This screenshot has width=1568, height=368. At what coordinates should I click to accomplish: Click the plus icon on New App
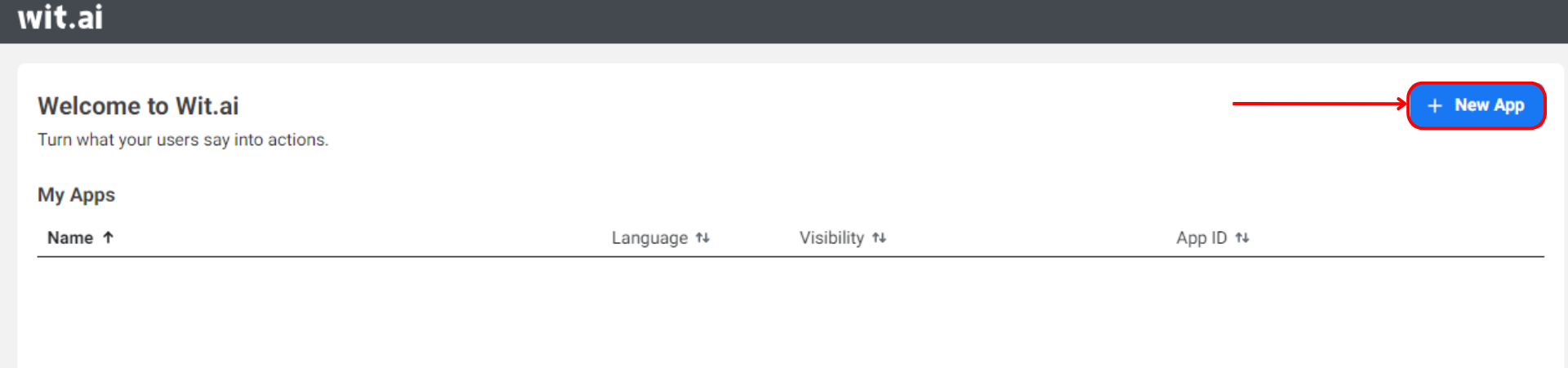tap(1434, 105)
